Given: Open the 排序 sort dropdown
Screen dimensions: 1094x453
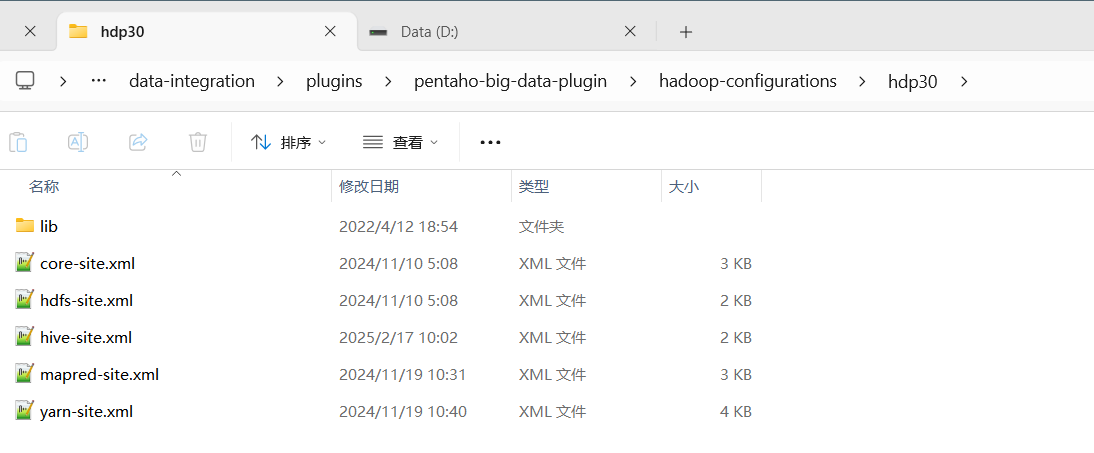Looking at the screenshot, I should click(288, 142).
